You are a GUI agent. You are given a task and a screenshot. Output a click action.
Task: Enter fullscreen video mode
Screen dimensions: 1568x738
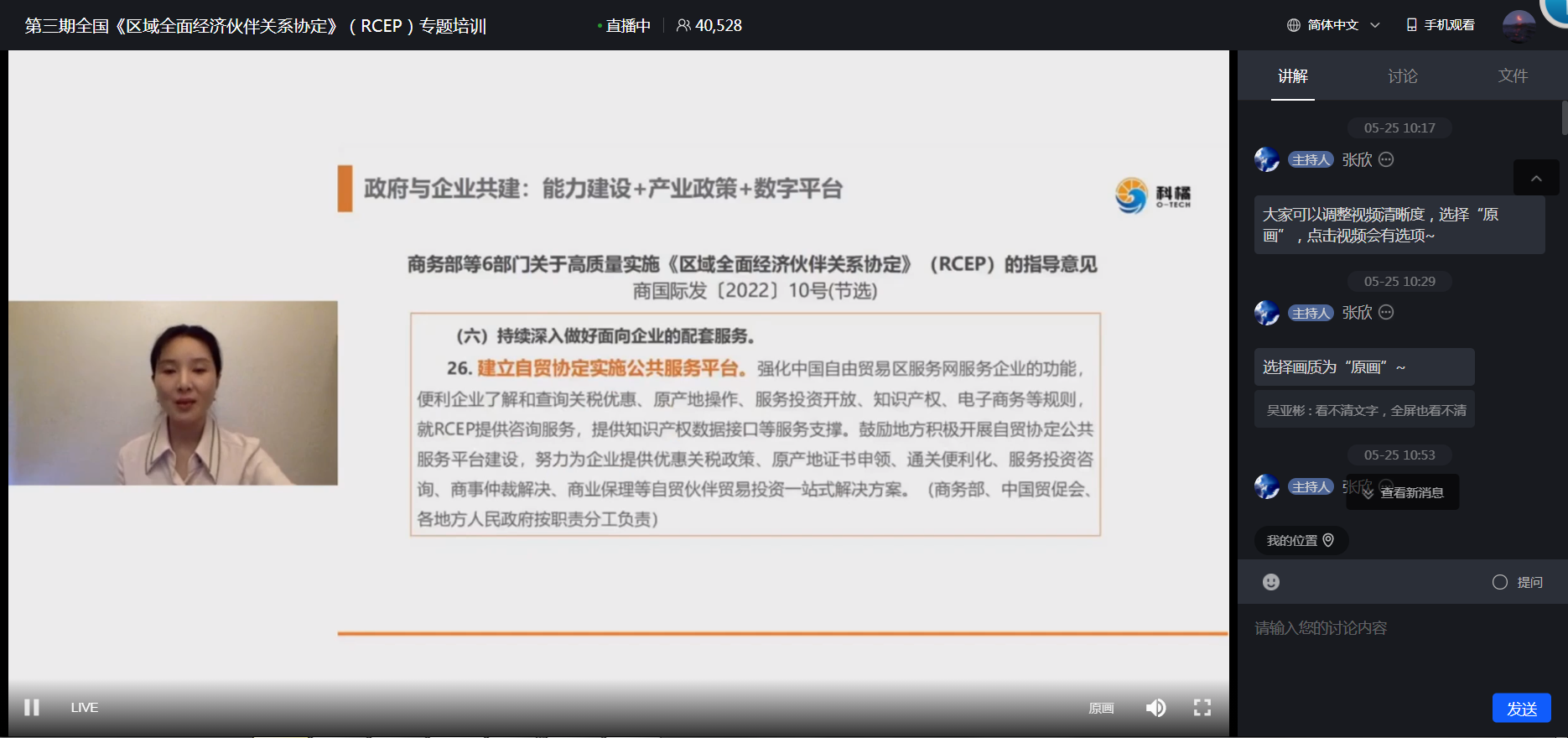pos(1202,708)
